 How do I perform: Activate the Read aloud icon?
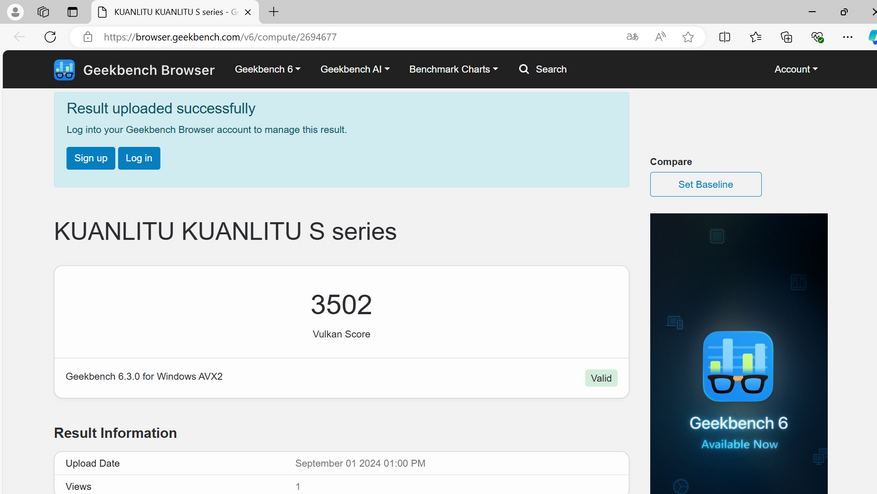[x=660, y=37]
